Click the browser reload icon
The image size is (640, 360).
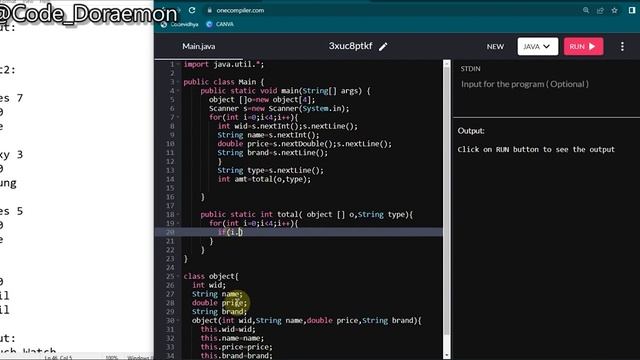click(192, 10)
